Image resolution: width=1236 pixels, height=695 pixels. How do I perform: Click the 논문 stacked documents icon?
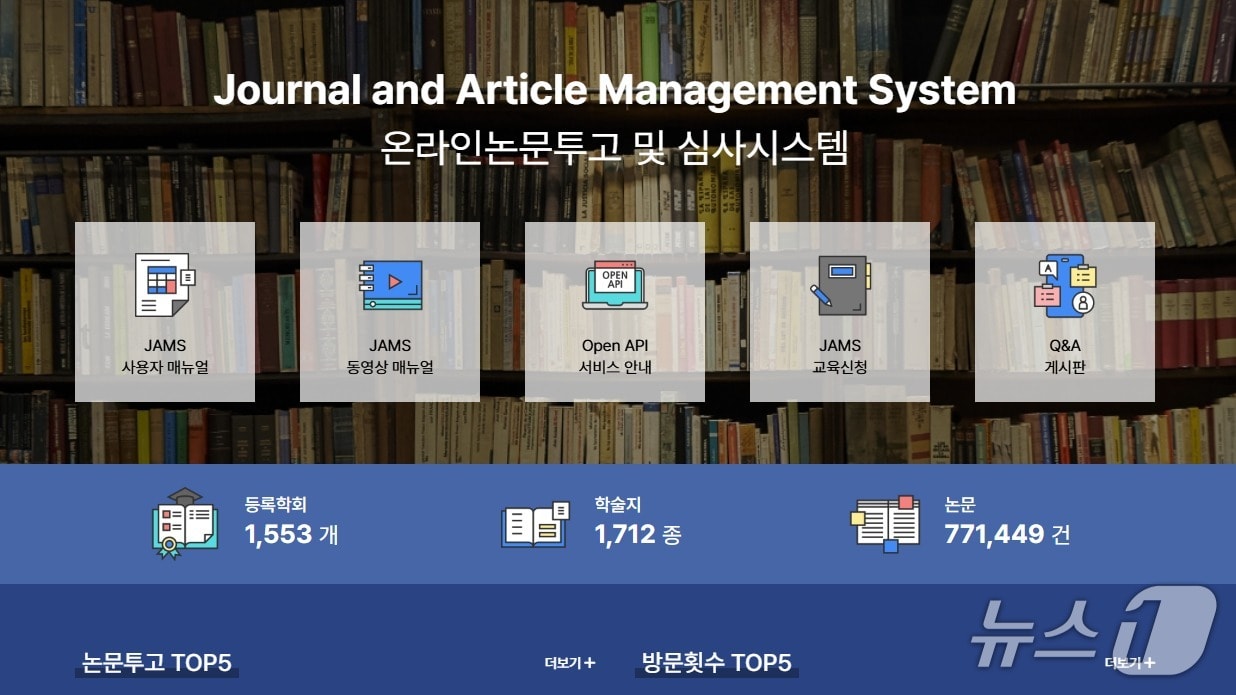(x=888, y=520)
